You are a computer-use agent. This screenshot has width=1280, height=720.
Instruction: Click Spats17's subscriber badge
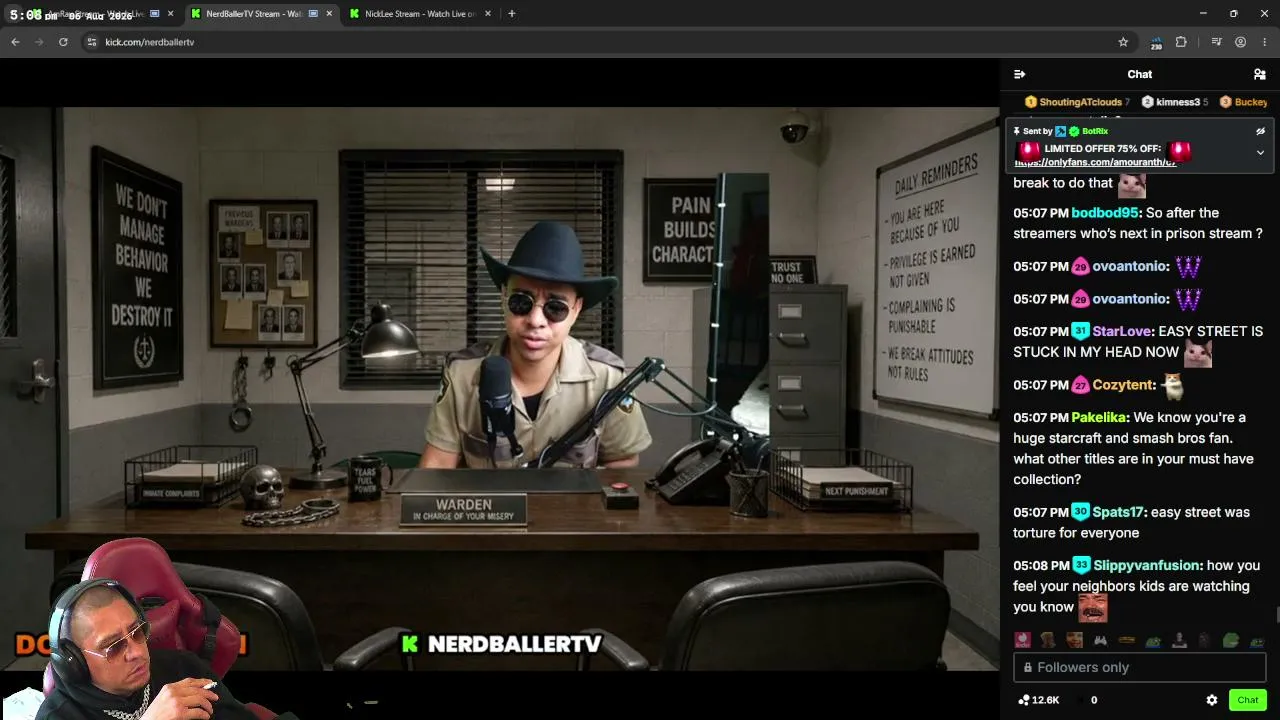click(x=1080, y=512)
